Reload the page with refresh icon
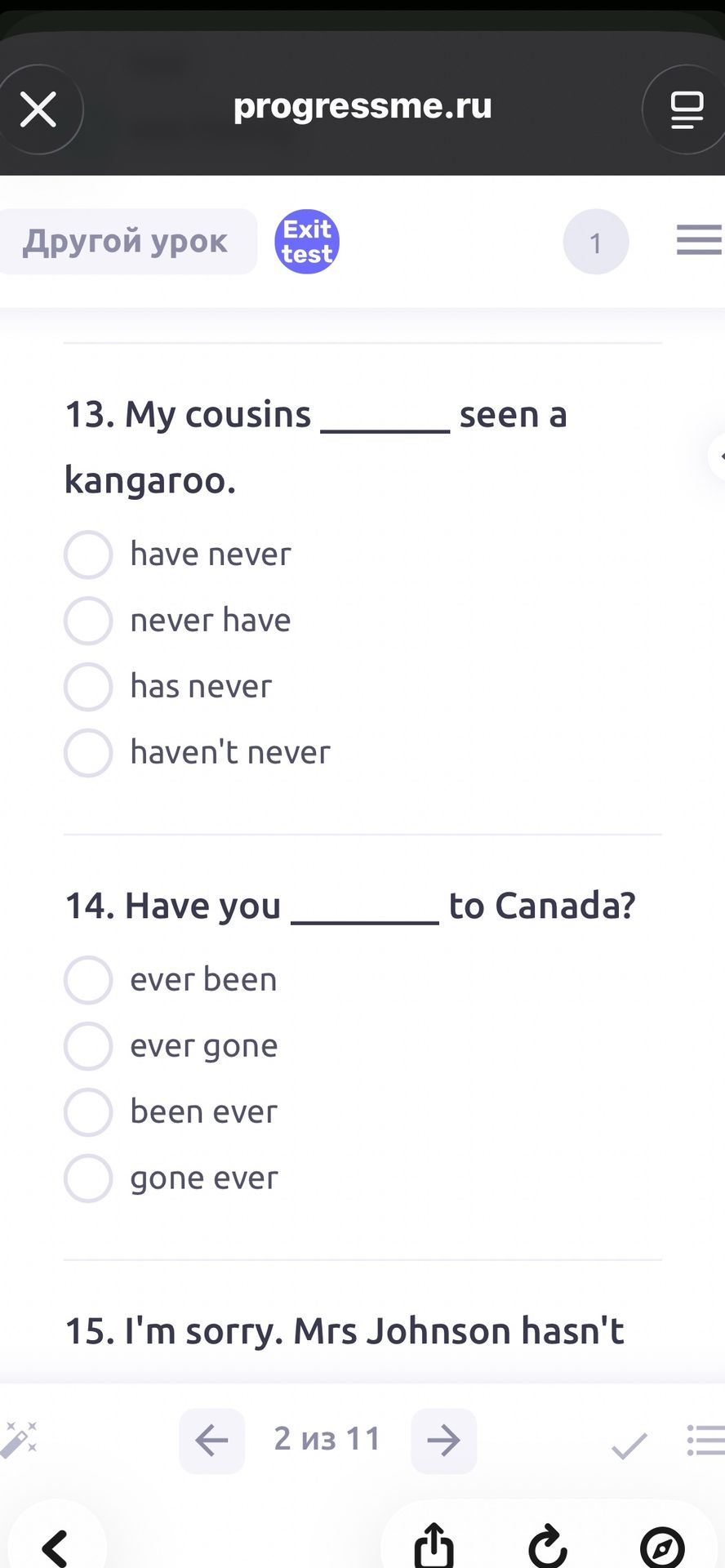Screen dimensions: 725x1568 pyautogui.click(x=548, y=1545)
